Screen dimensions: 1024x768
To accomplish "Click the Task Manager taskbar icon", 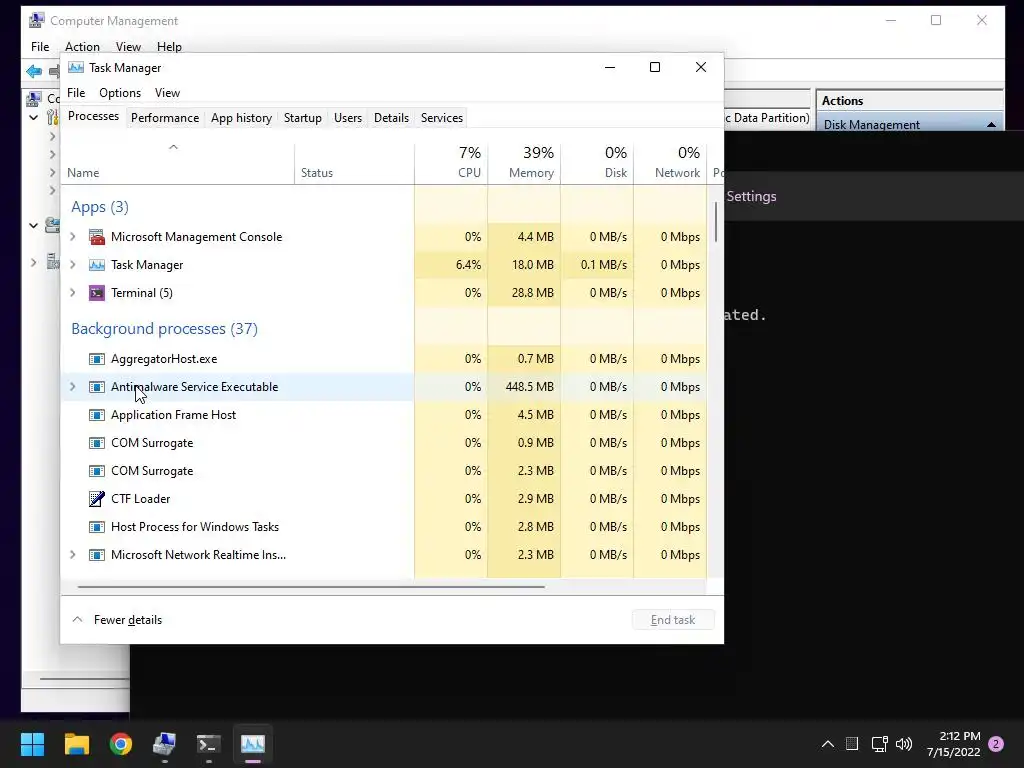I will point(253,744).
